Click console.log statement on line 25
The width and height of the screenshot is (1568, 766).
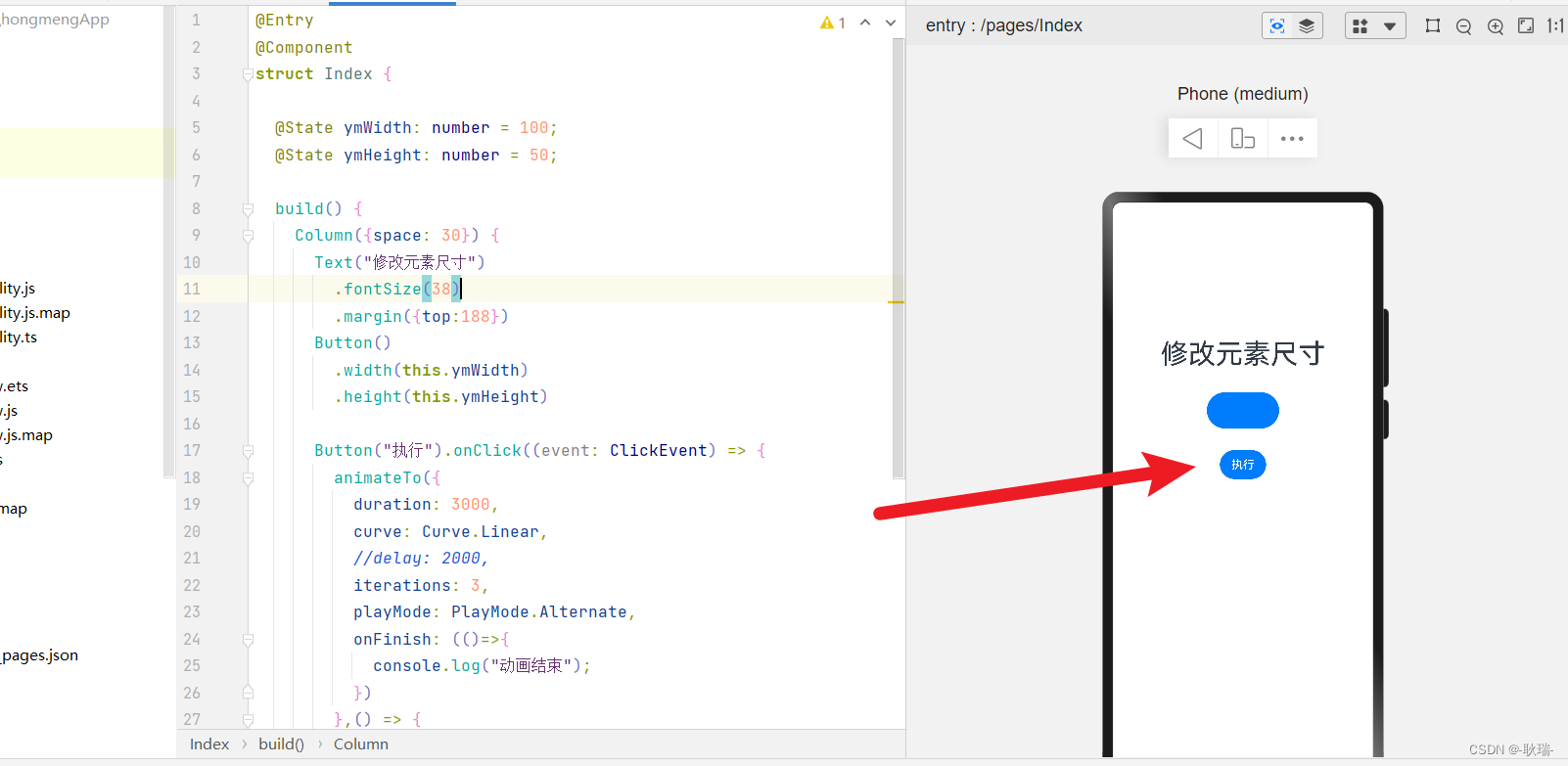tap(483, 666)
